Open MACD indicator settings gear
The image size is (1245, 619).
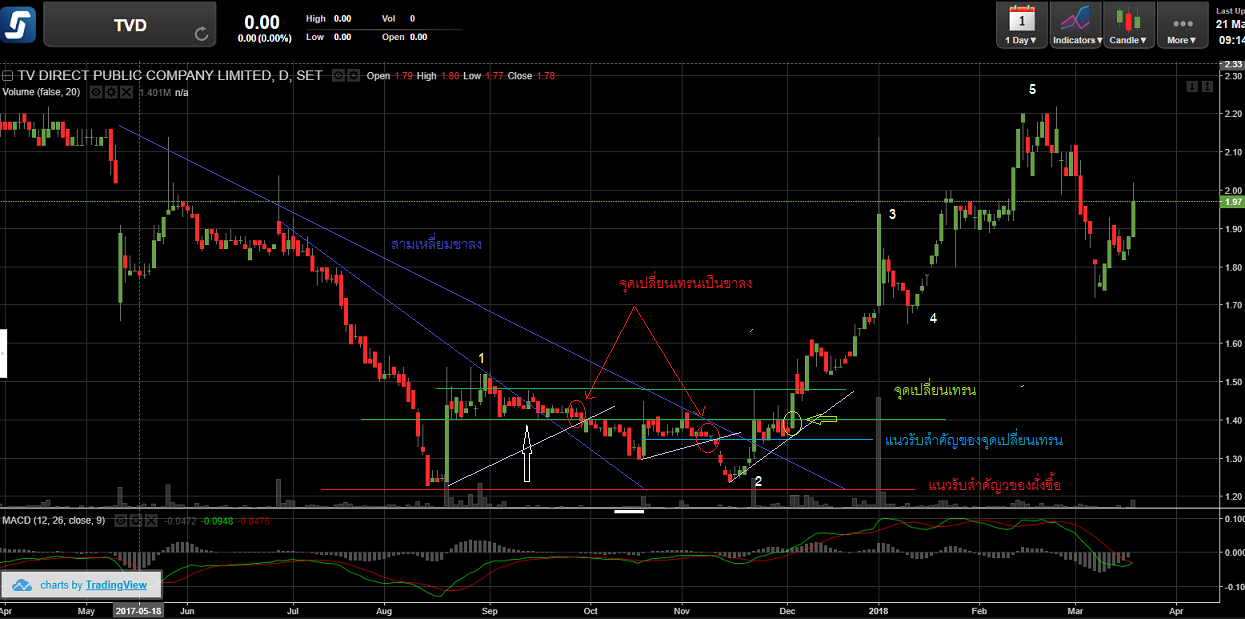[135, 521]
